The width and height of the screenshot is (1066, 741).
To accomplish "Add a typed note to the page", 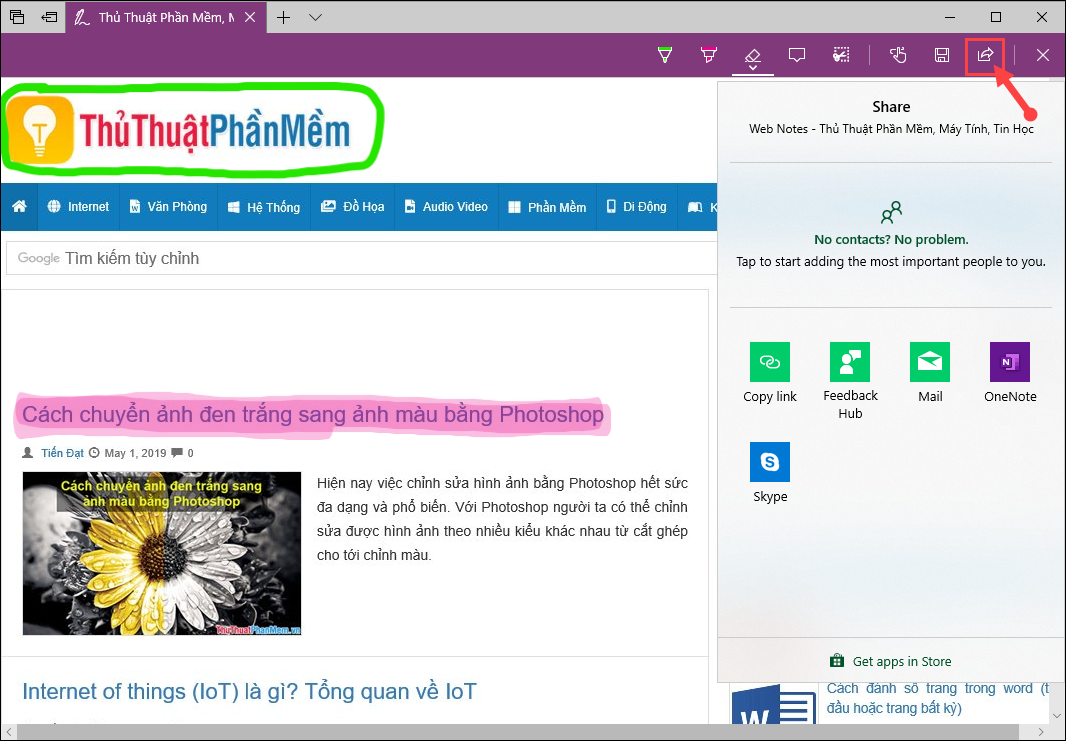I will click(x=797, y=55).
